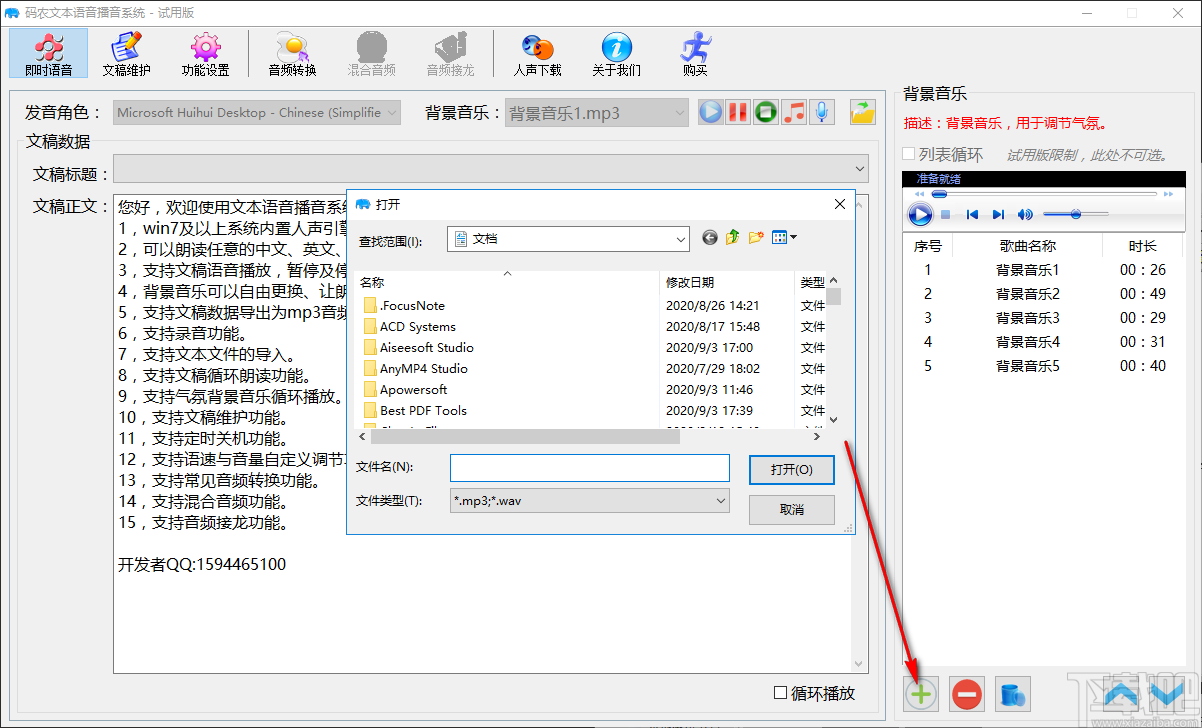The height and width of the screenshot is (728, 1202).
Task: Click the 打开(O) button
Action: point(791,469)
